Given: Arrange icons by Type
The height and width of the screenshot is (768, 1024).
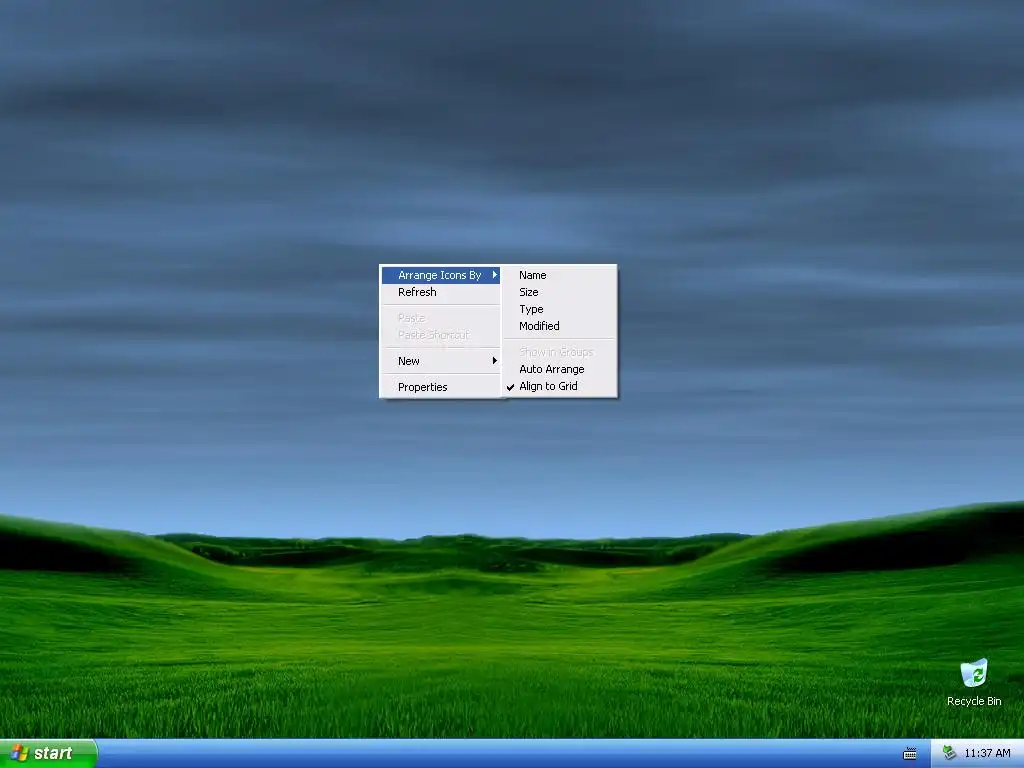Looking at the screenshot, I should point(560,309).
